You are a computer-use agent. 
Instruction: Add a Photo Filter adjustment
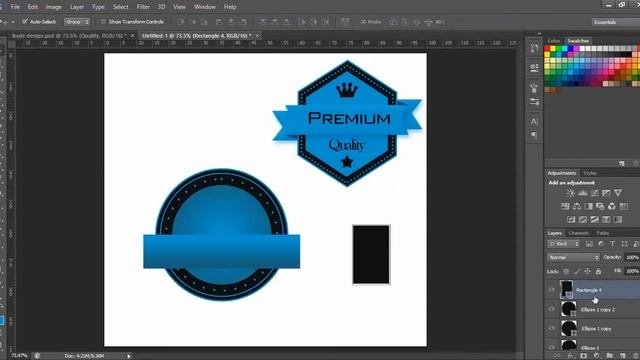pyautogui.click(x=600, y=206)
